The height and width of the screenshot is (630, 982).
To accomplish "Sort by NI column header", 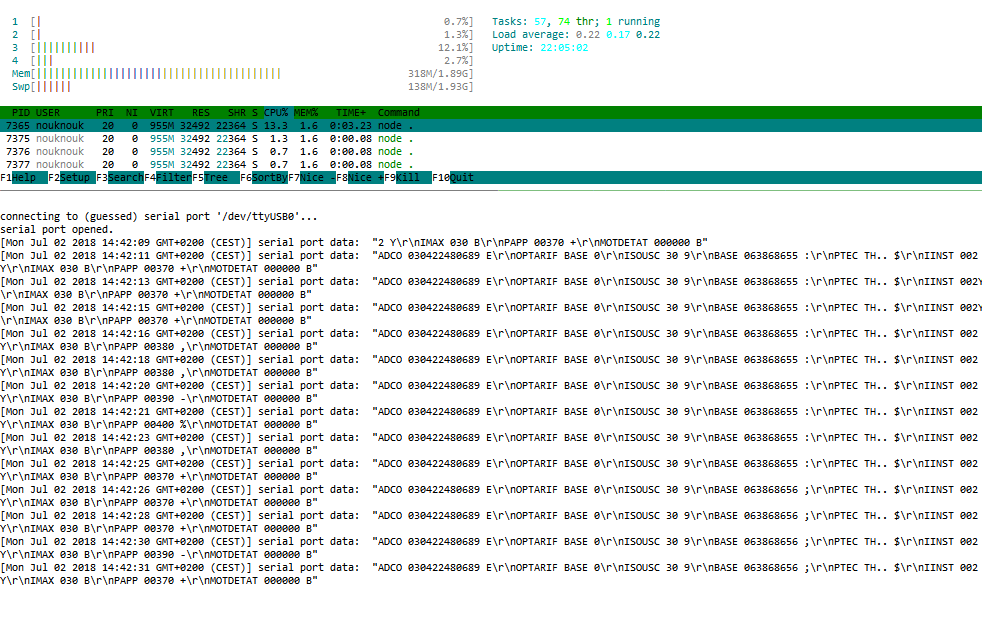I will [132, 113].
